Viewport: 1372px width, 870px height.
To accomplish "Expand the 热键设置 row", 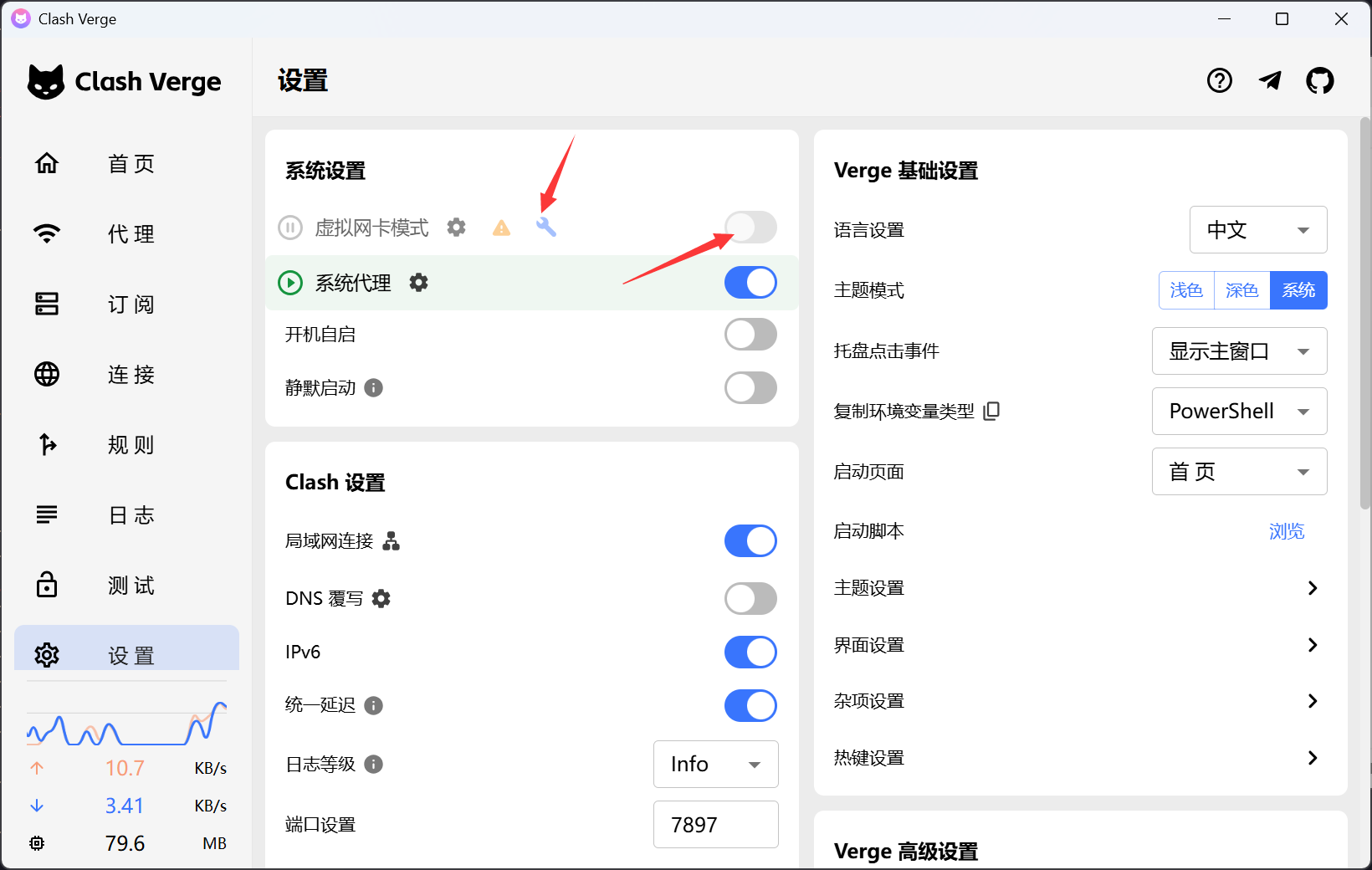I will click(x=1080, y=758).
